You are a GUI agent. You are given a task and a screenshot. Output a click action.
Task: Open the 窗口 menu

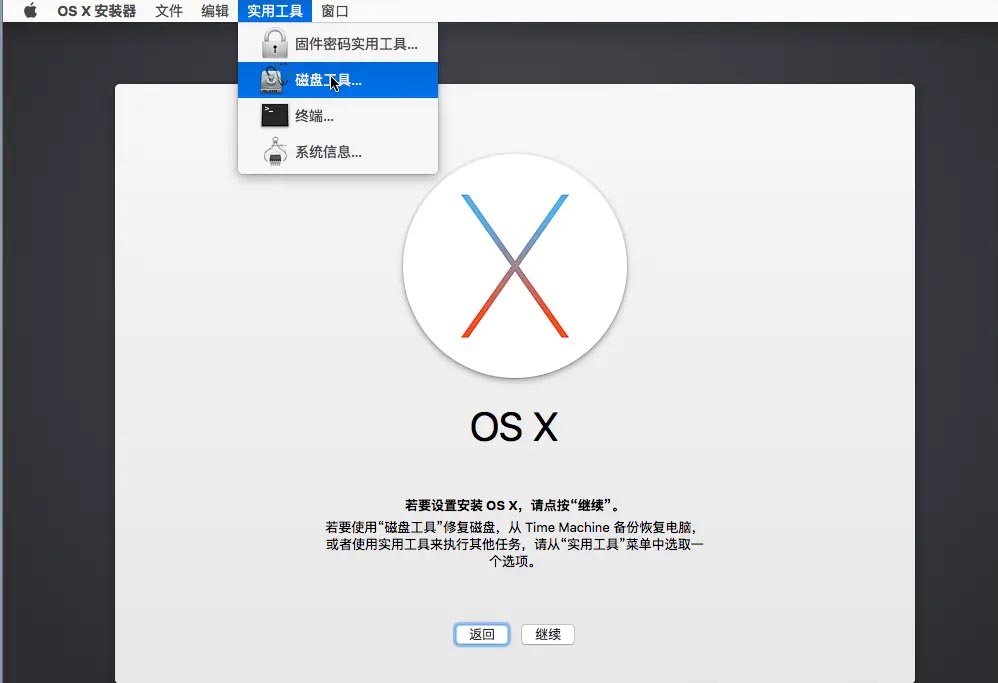click(x=335, y=11)
